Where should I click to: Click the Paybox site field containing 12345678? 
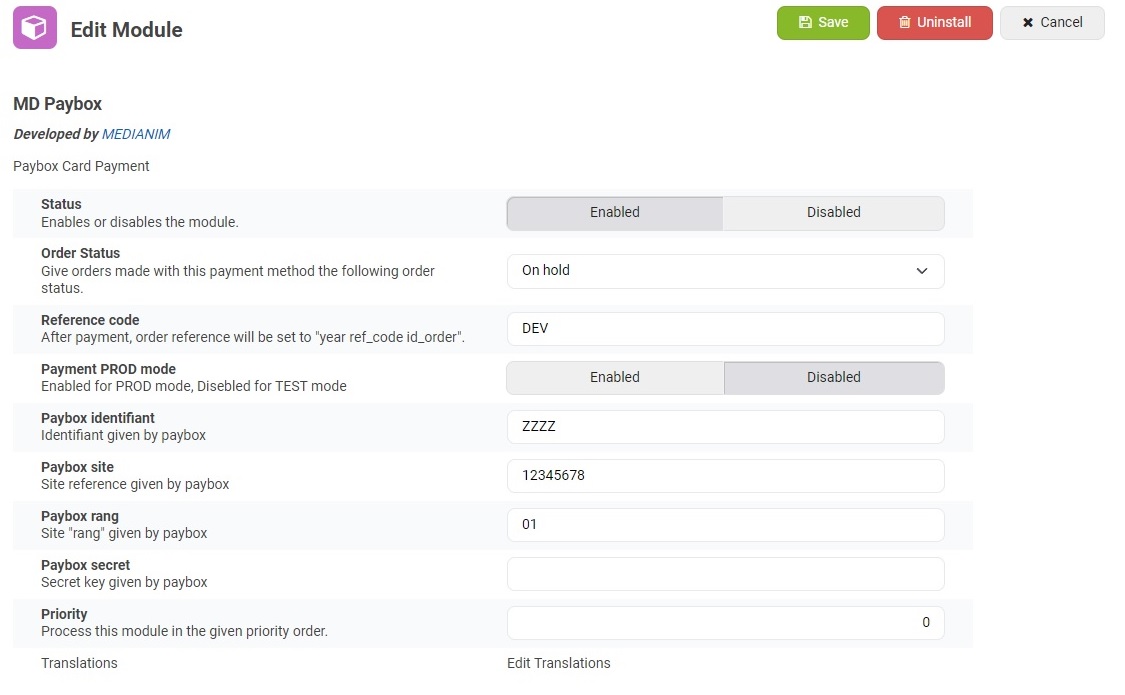(x=725, y=476)
